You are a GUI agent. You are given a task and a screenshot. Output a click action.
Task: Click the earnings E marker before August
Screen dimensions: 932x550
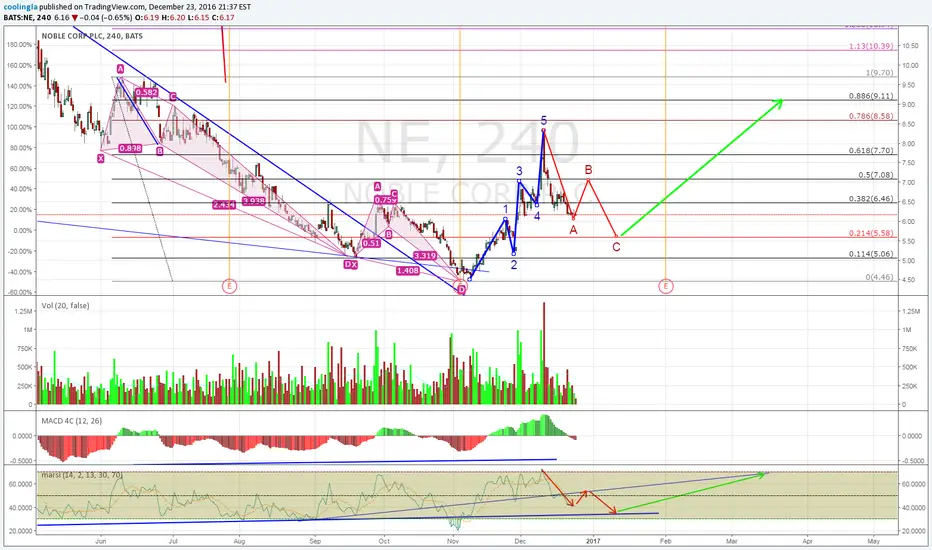229,287
